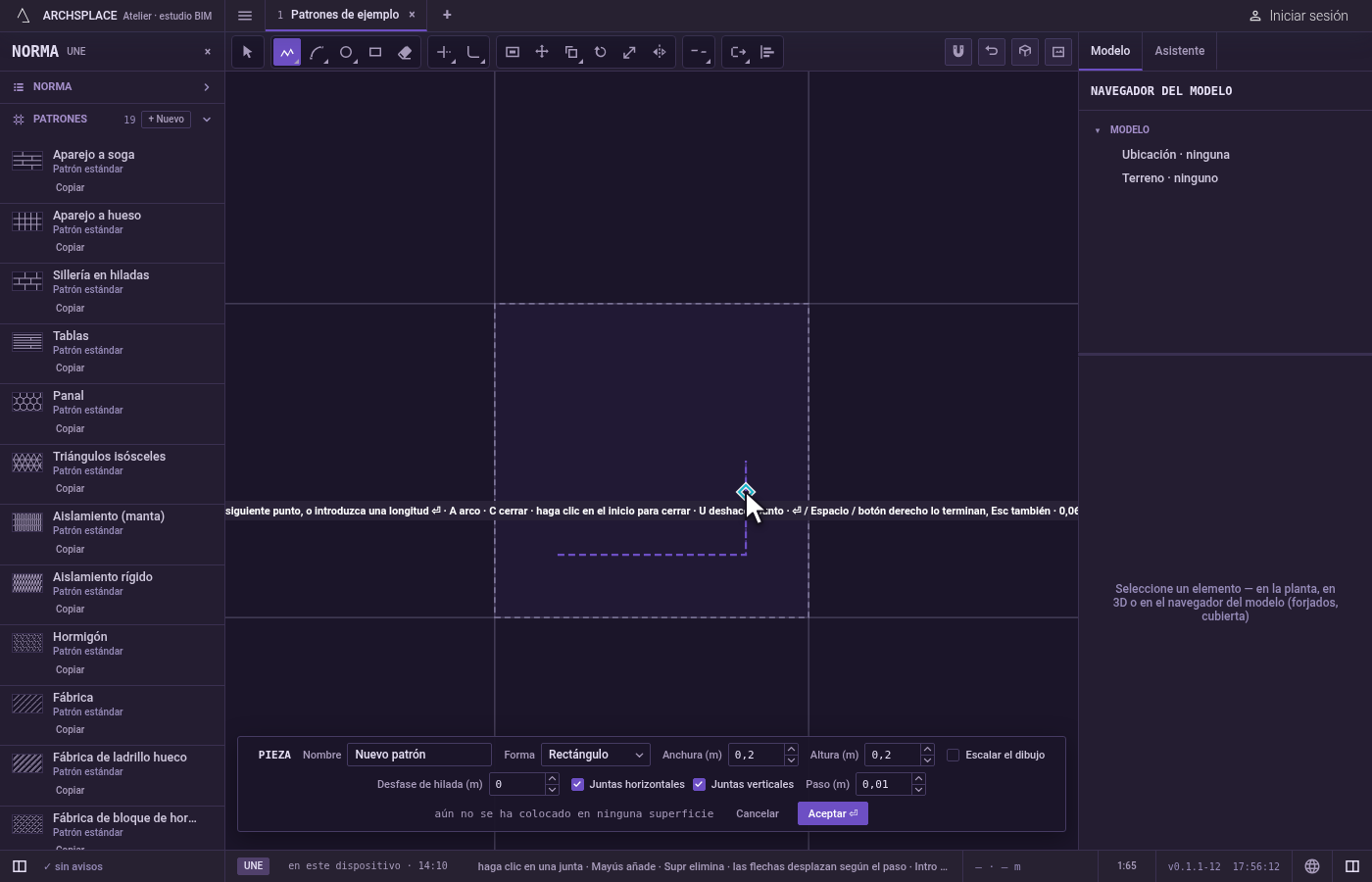Click the align objects icon
This screenshot has height=882, width=1372.
(767, 52)
